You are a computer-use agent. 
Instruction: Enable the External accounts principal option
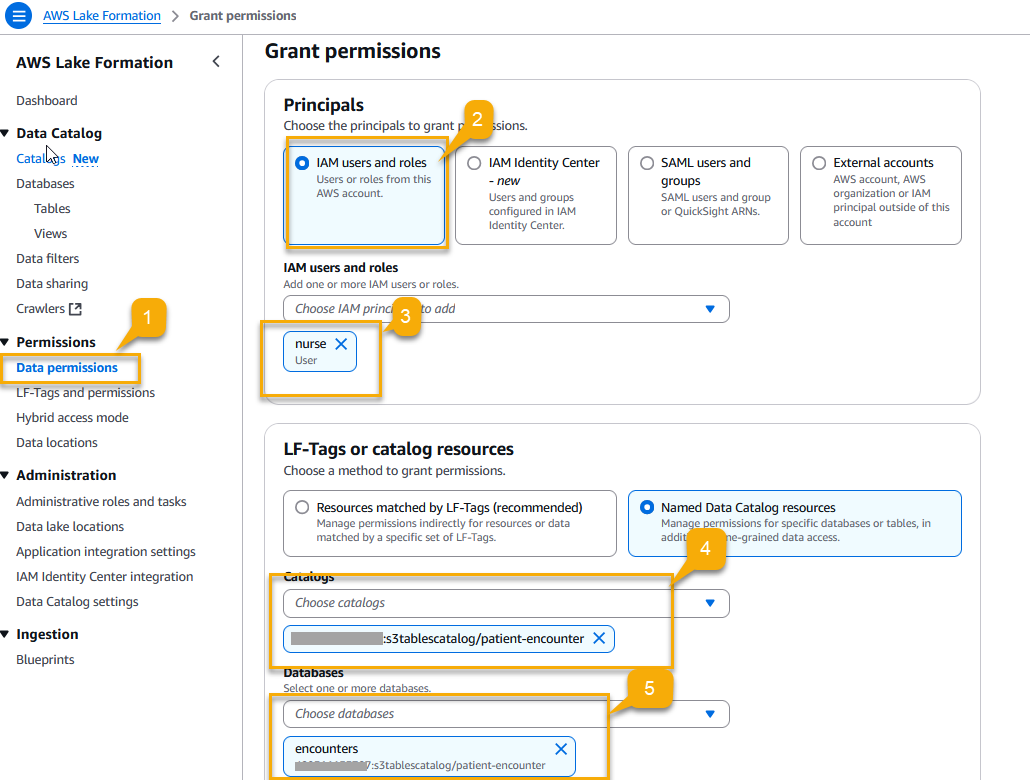[819, 162]
